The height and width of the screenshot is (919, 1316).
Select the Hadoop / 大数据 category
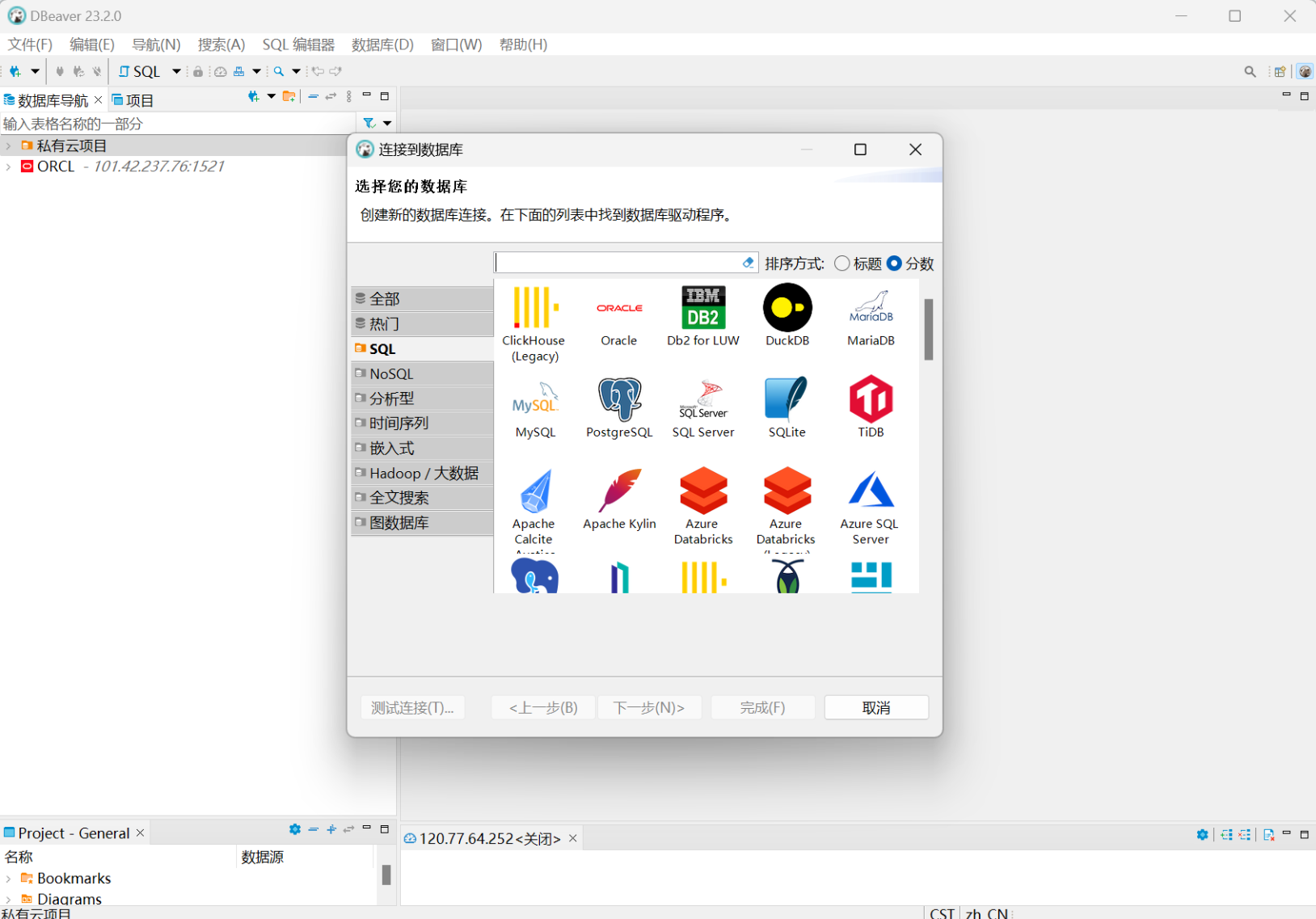tap(422, 473)
